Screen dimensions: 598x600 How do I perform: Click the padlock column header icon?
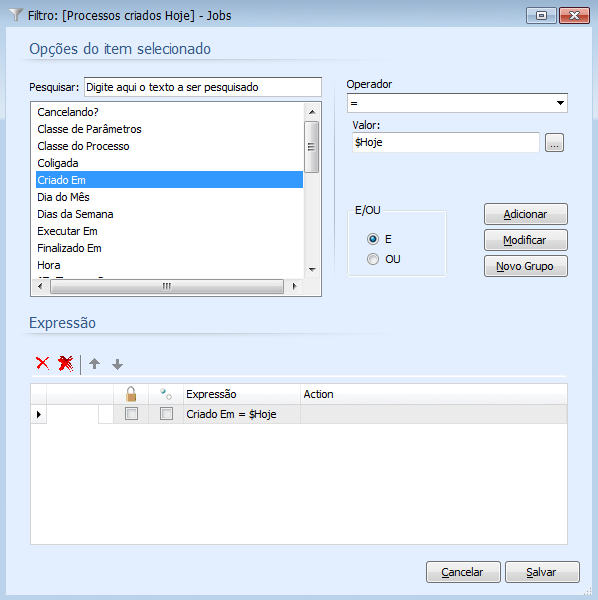(131, 394)
